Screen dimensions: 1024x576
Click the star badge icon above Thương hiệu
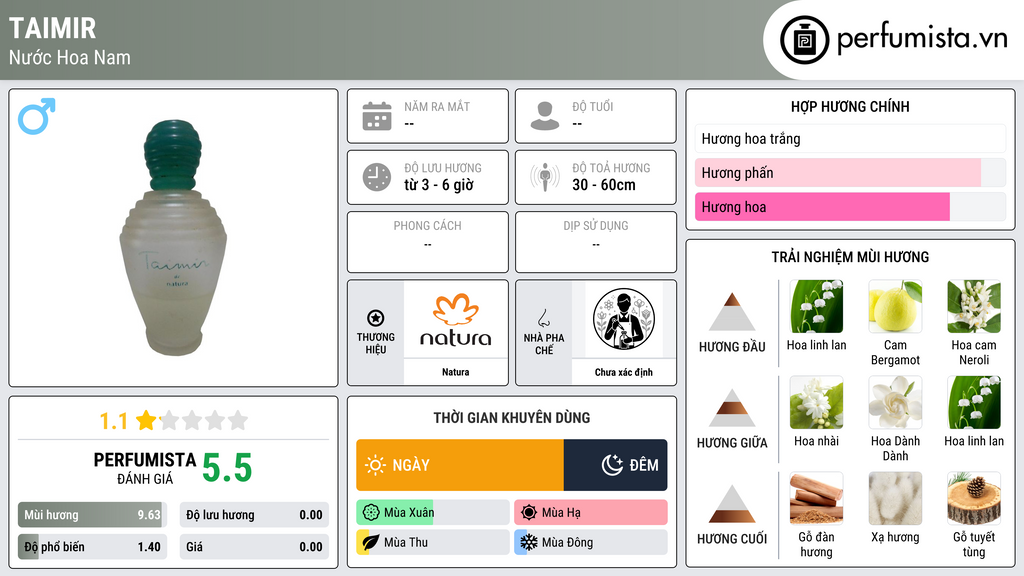point(376,318)
